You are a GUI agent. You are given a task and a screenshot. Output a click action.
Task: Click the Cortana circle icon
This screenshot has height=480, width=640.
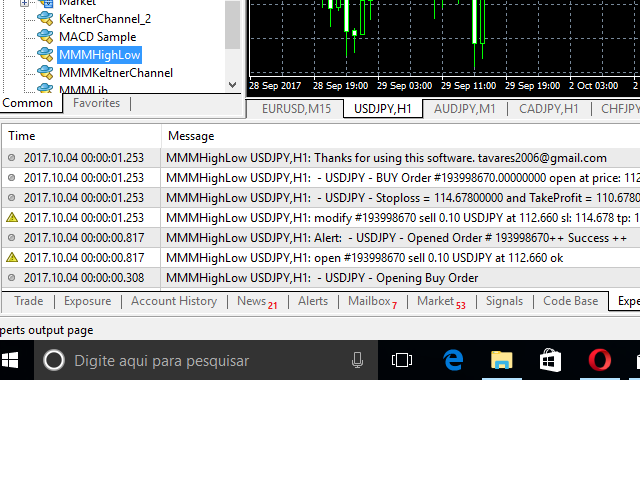[54, 360]
